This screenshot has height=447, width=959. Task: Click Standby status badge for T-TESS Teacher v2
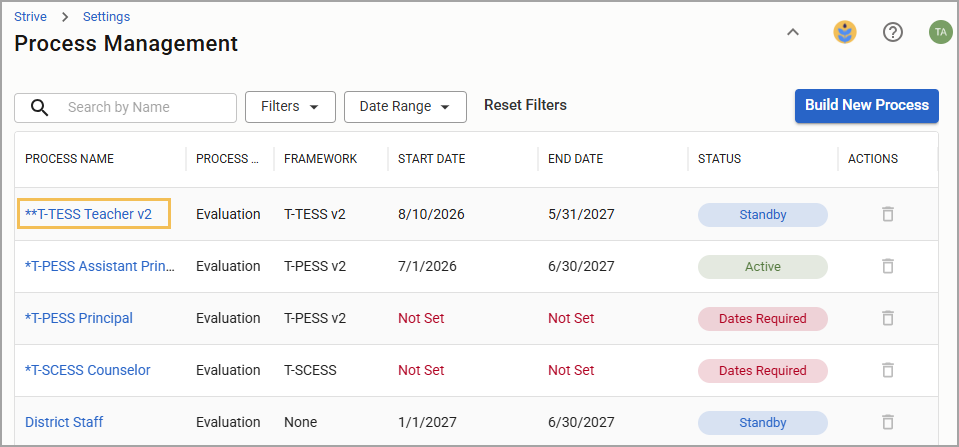pos(763,215)
